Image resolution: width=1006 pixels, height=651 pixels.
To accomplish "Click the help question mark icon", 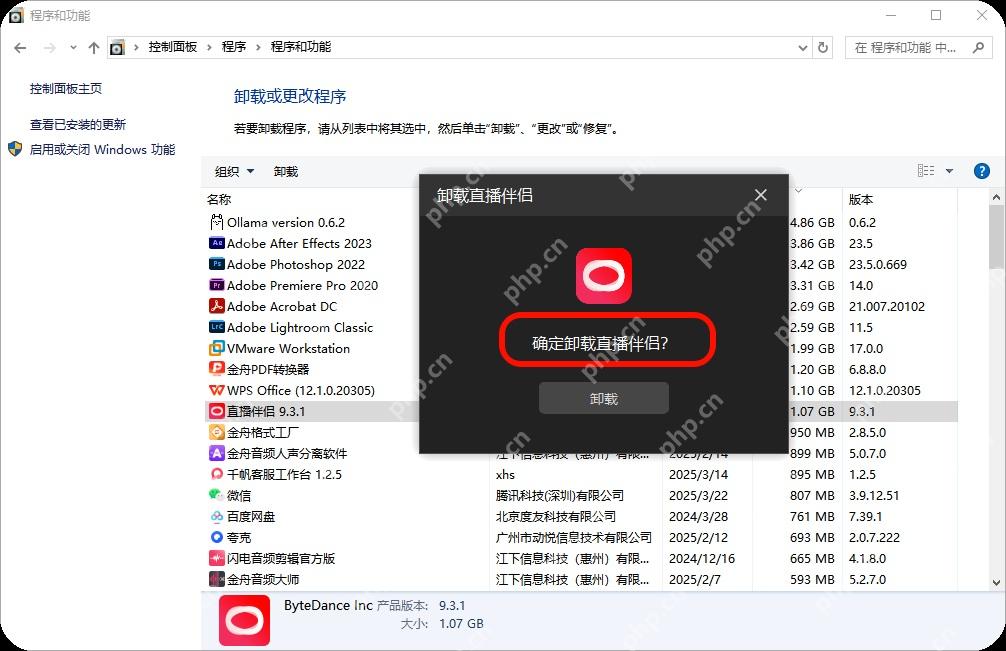I will pos(982,171).
